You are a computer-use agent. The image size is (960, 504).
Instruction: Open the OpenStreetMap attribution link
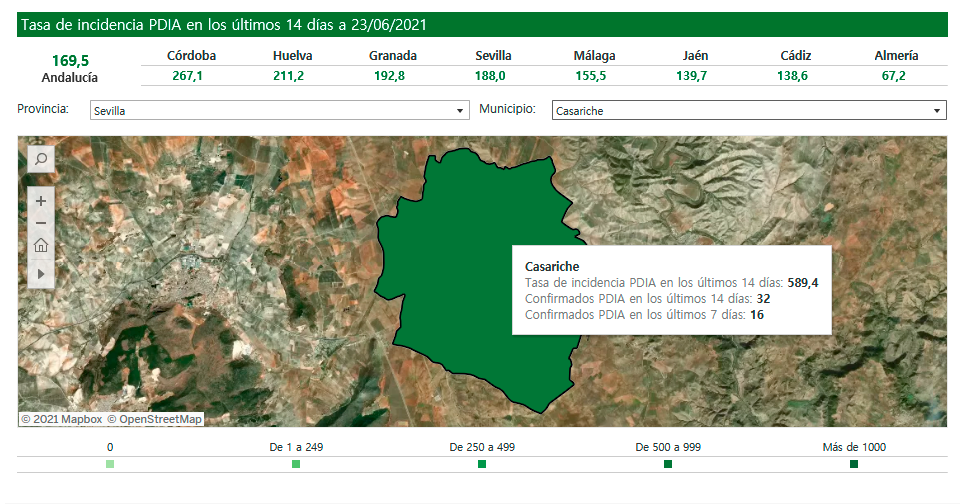155,420
